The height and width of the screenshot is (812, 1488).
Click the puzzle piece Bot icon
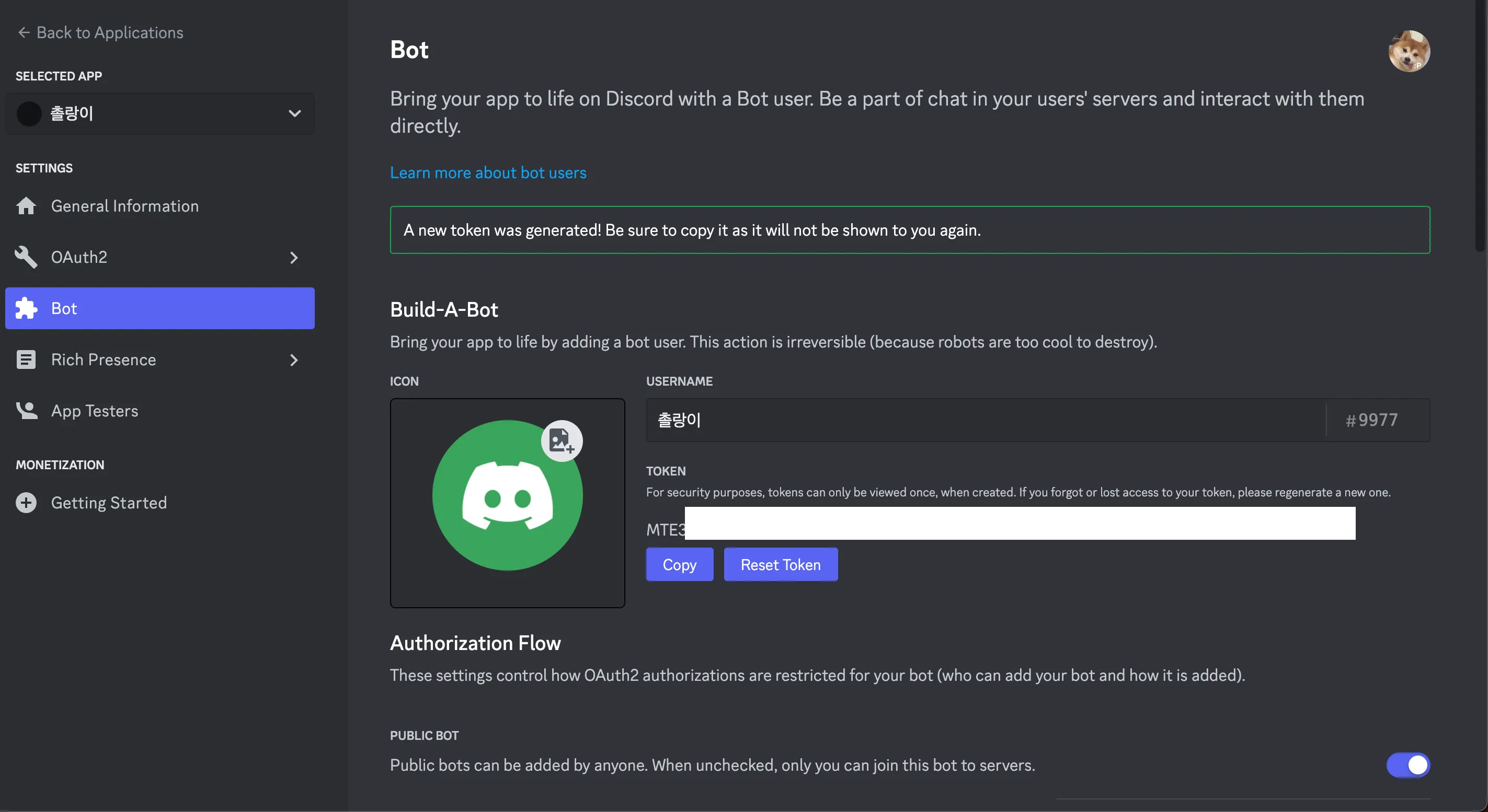point(26,308)
